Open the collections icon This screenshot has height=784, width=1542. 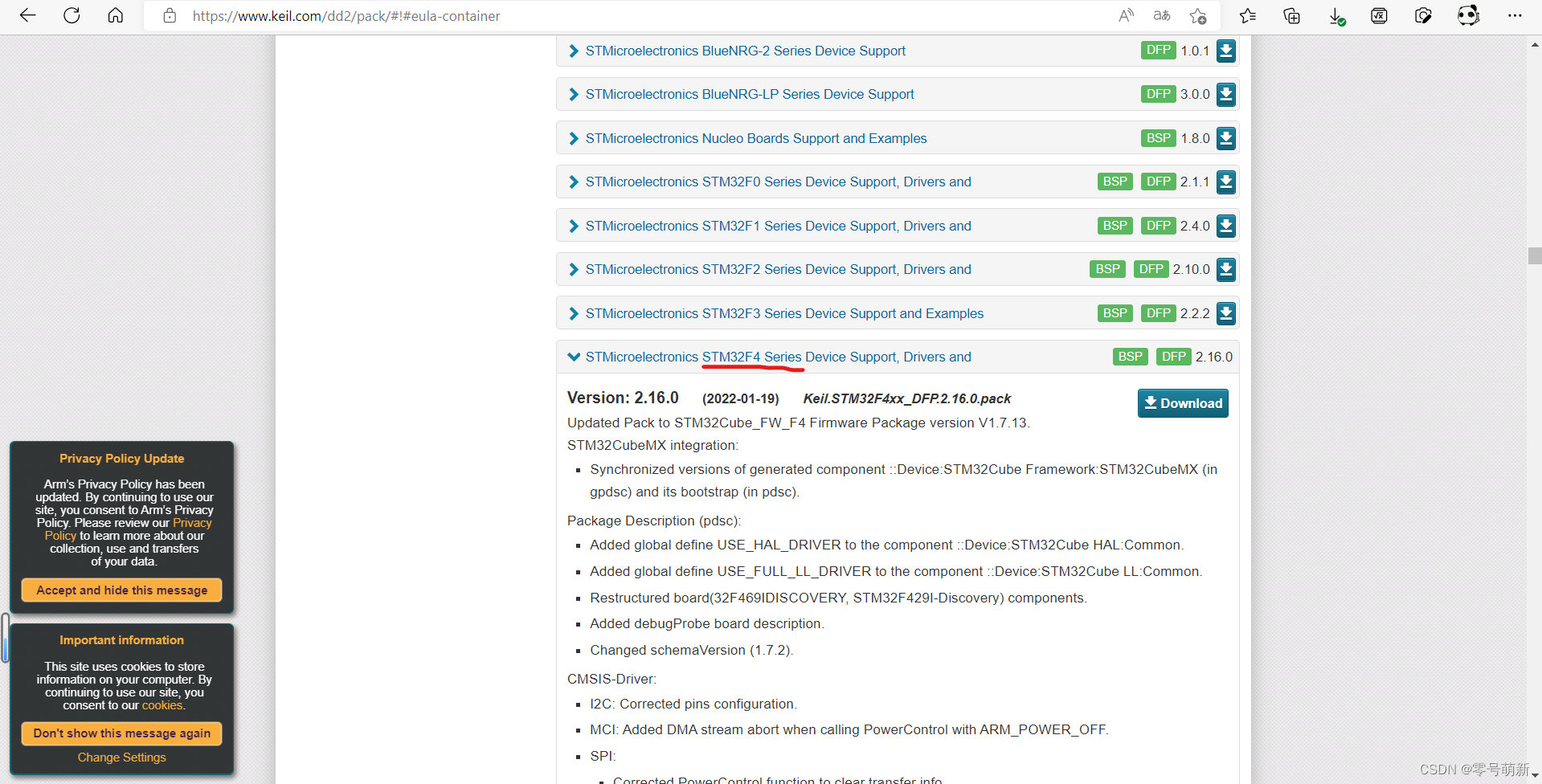click(1291, 15)
